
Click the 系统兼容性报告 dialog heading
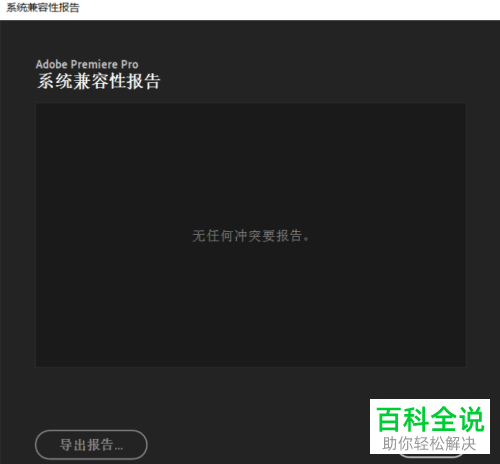(x=99, y=81)
